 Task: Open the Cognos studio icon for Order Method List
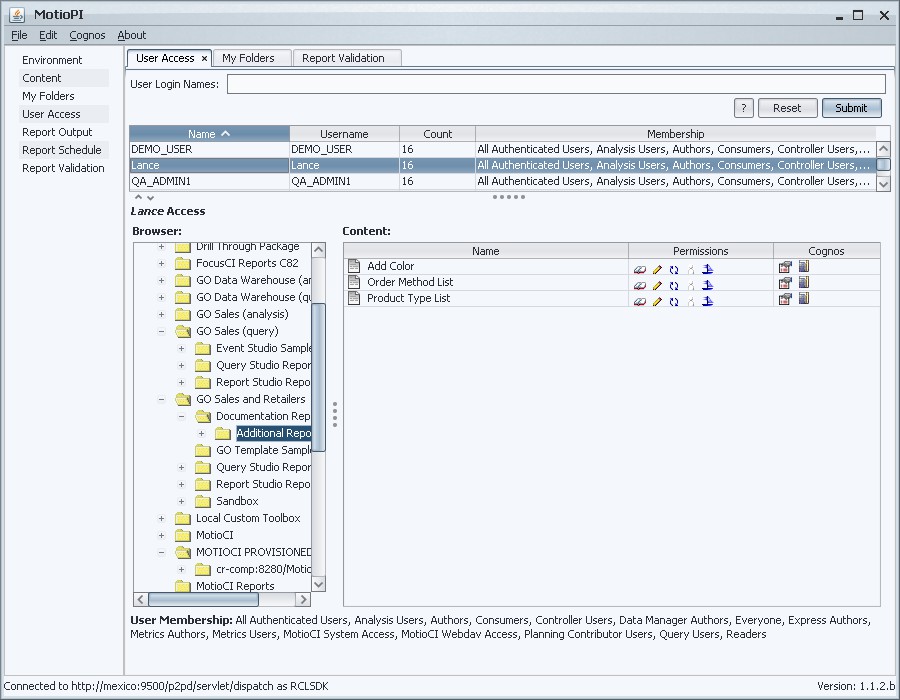coord(804,282)
